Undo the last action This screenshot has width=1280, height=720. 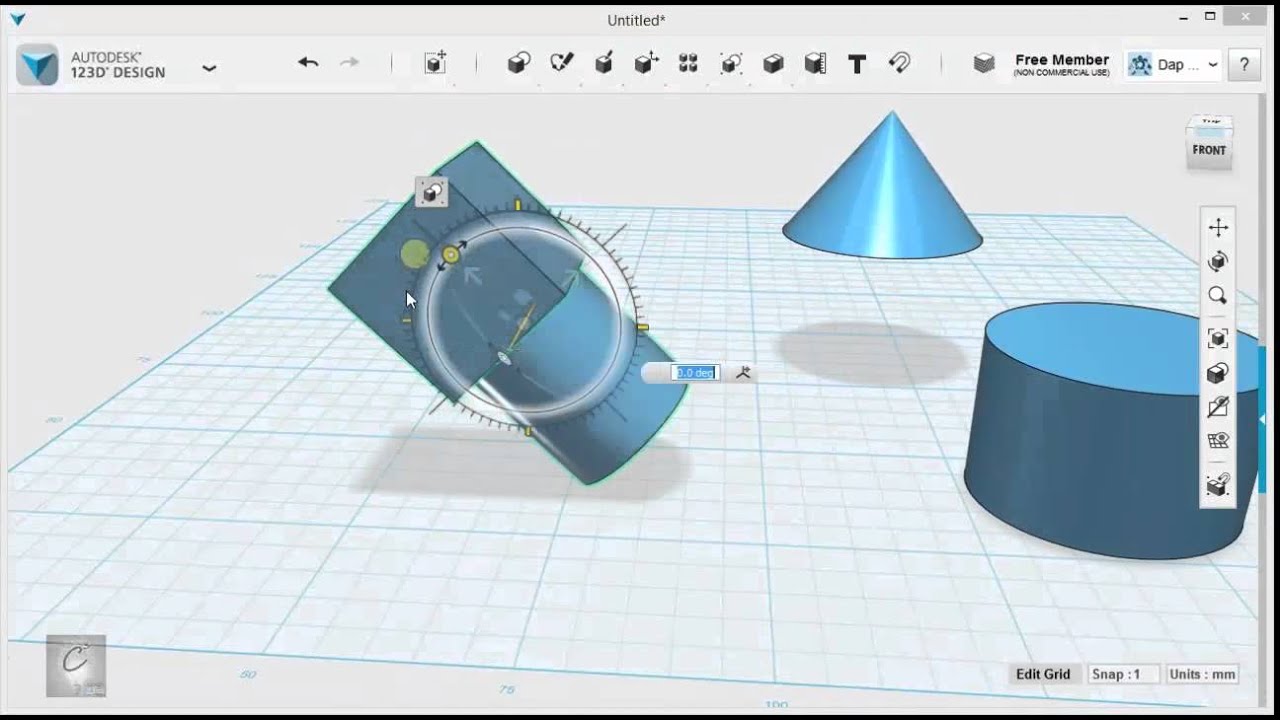308,63
